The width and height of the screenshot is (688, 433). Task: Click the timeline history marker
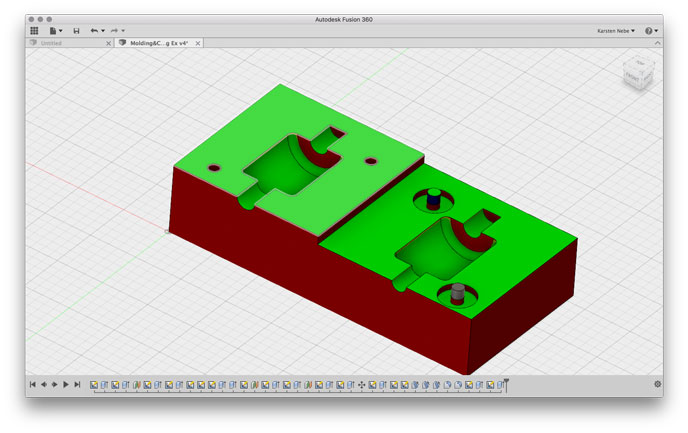[506, 385]
